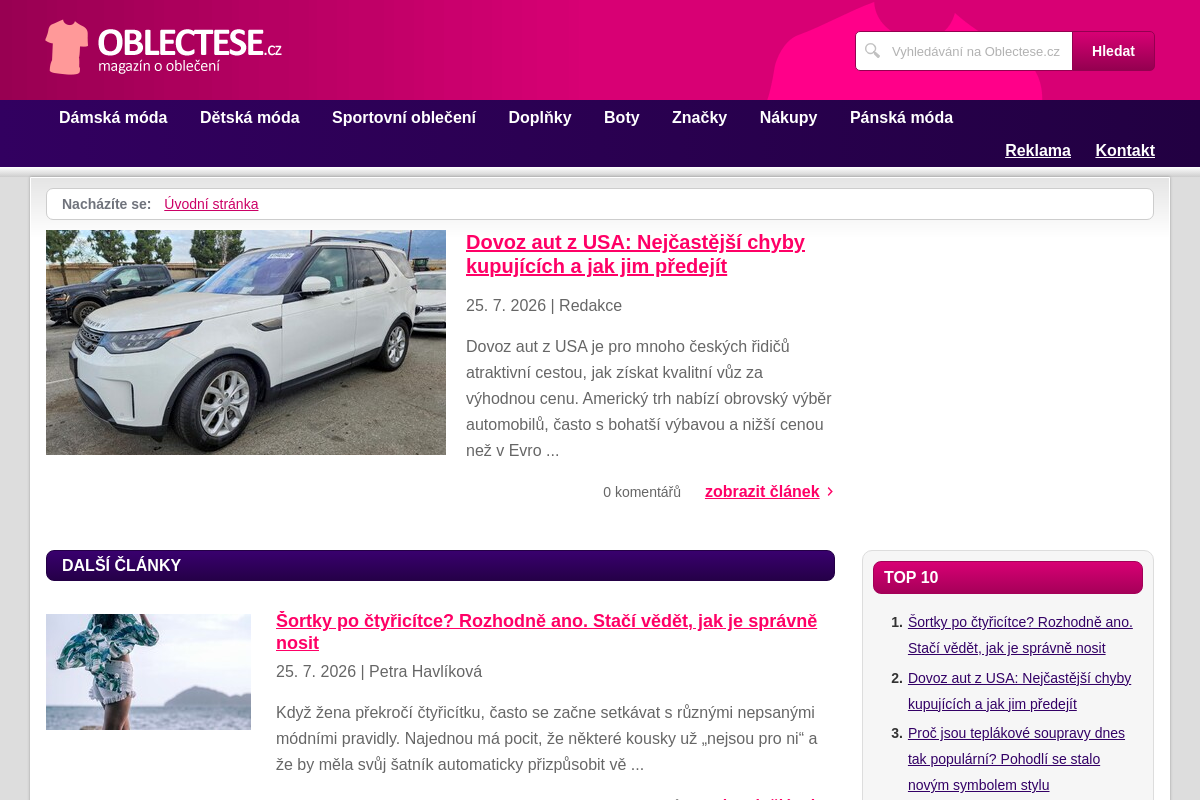Click the Úvodní stránka breadcrumb link
Screen dimensions: 1200x800
point(211,204)
